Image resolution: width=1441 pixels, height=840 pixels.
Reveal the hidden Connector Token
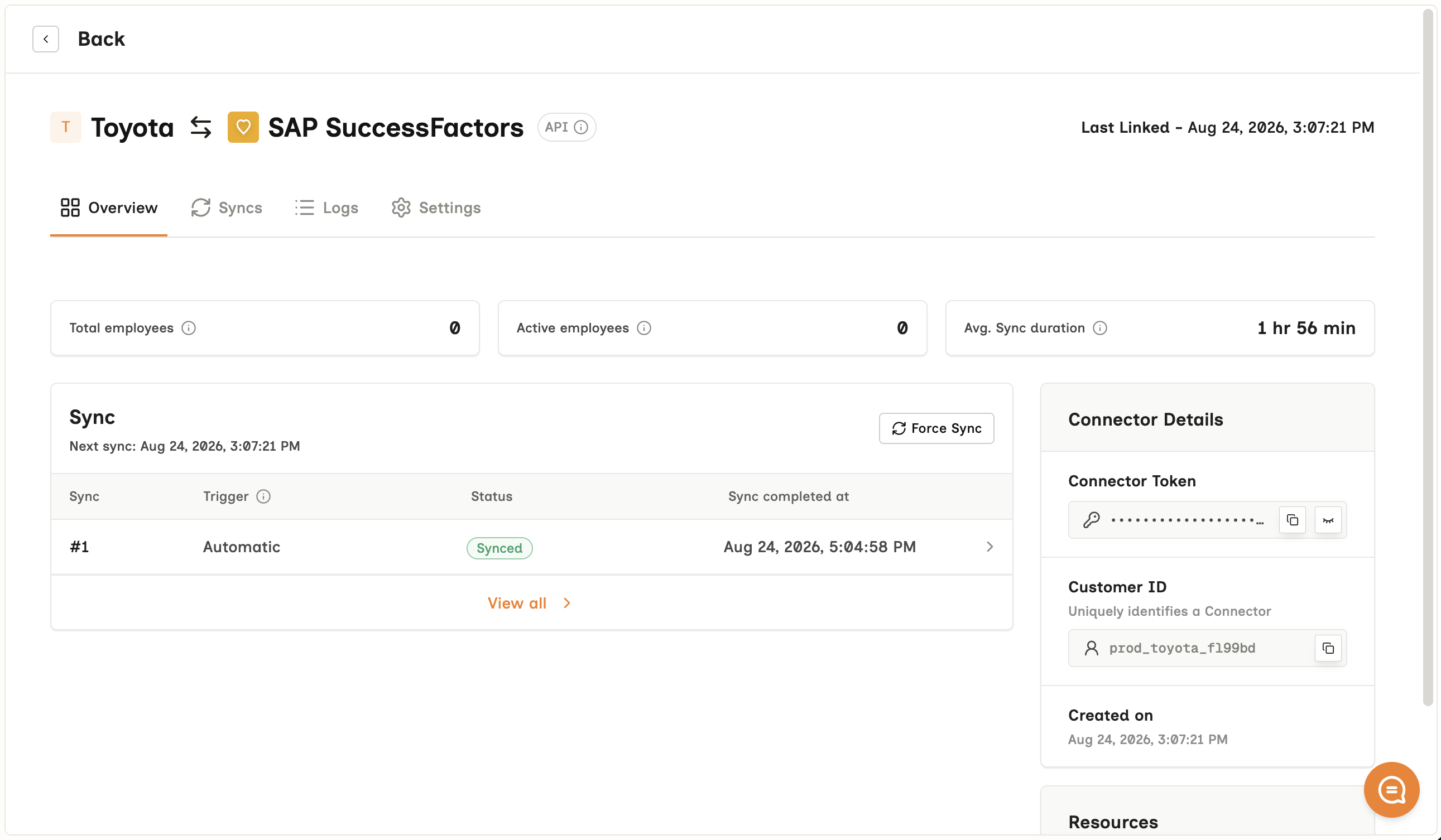[x=1328, y=520]
